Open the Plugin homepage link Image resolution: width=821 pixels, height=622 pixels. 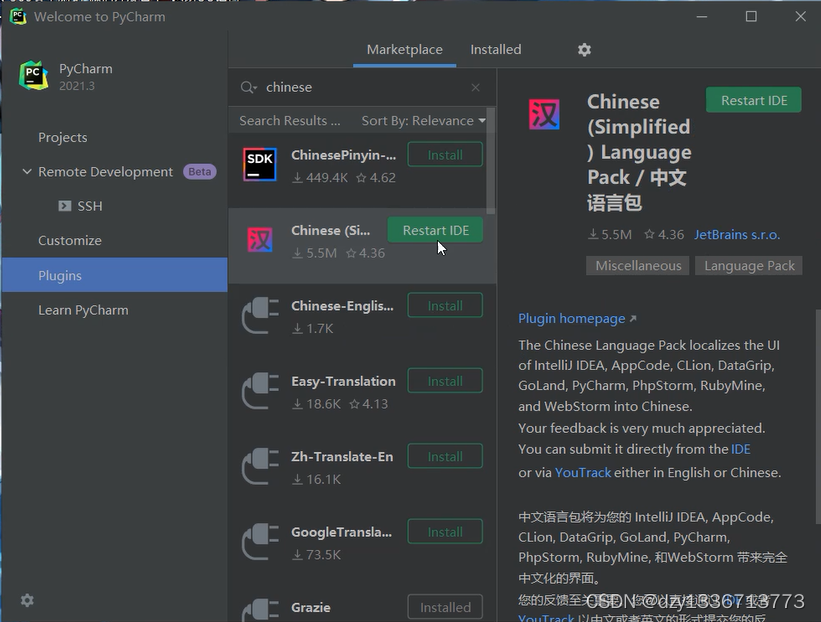[x=571, y=318]
